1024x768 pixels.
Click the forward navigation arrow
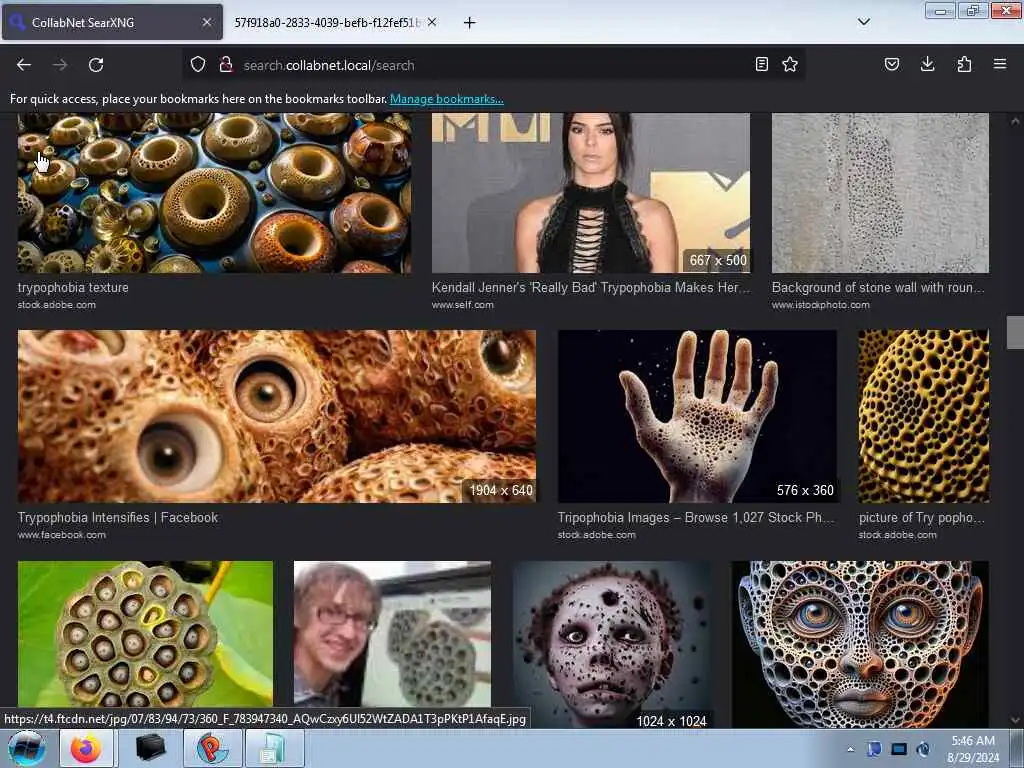click(x=60, y=65)
